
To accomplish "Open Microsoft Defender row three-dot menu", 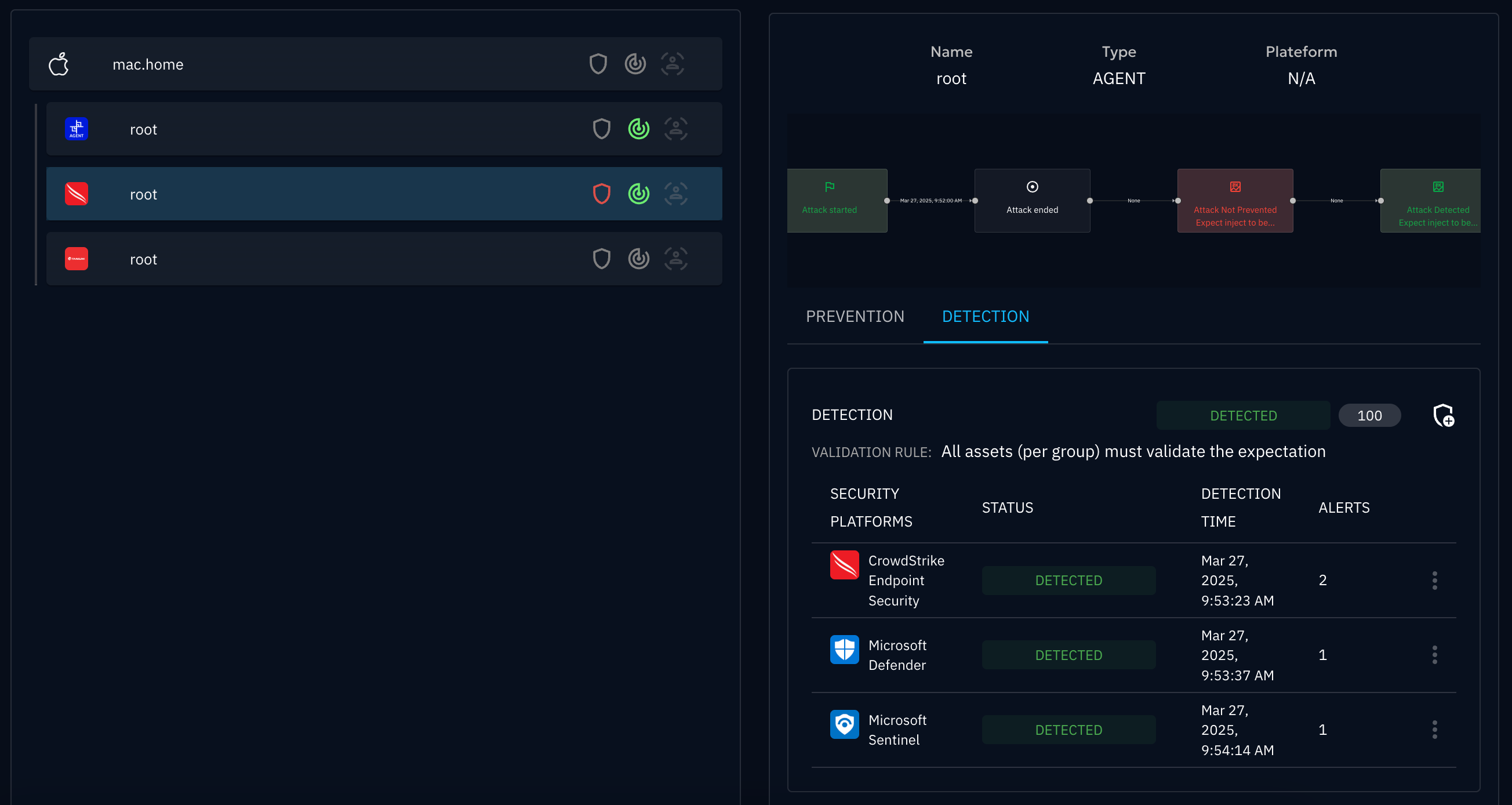I will 1434,655.
